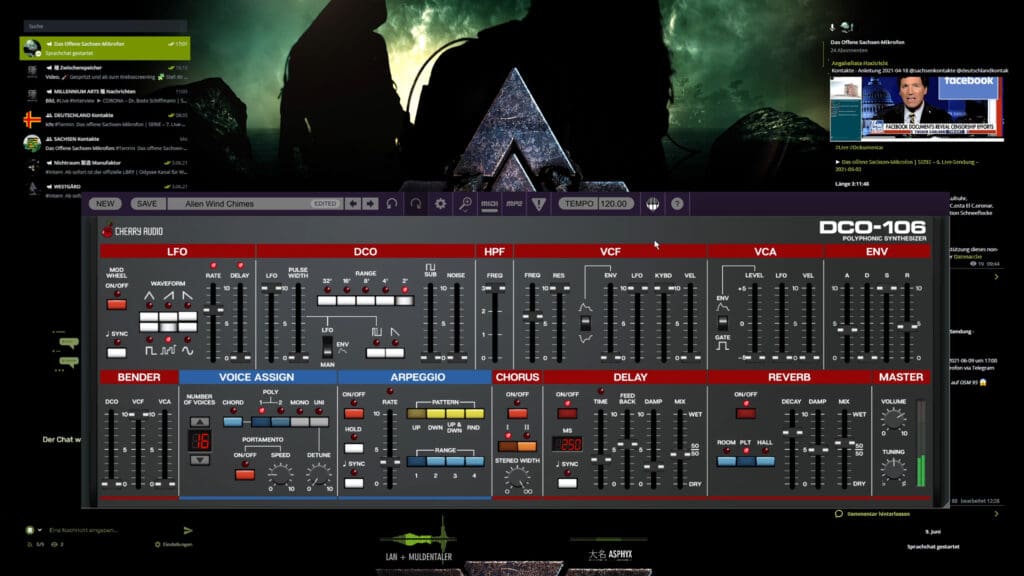Go to the next preset with right arrow
This screenshot has width=1024, height=576.
[370, 204]
